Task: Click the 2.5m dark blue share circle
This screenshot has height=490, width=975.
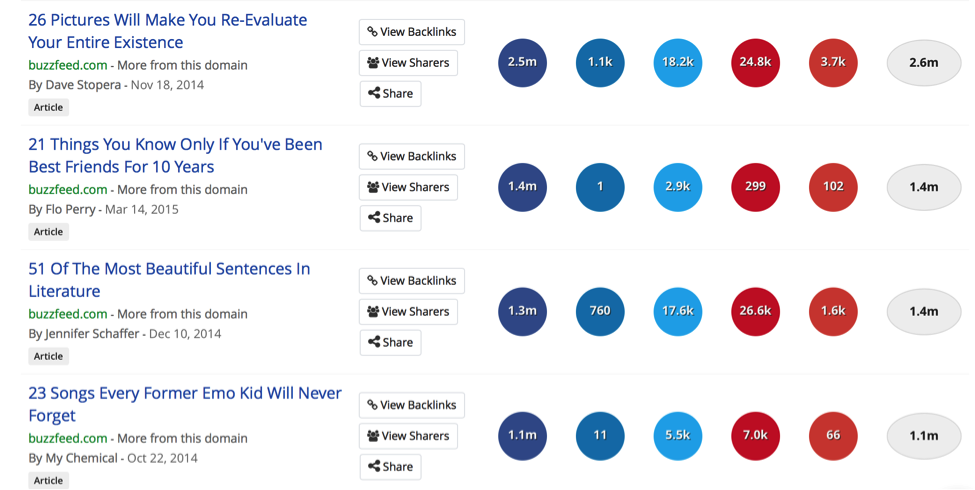Action: tap(522, 62)
